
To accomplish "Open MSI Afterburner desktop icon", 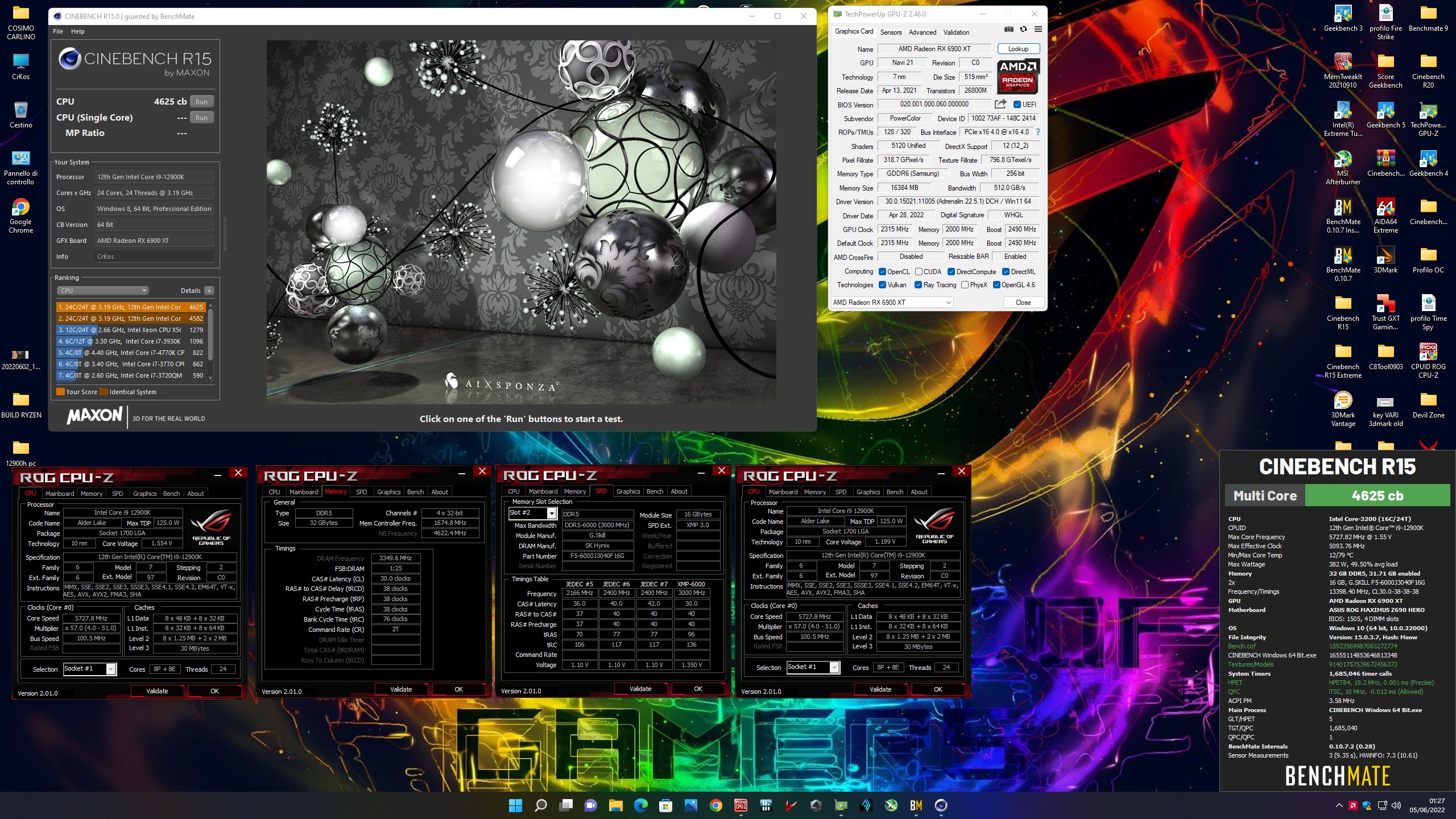I will 1343,167.
